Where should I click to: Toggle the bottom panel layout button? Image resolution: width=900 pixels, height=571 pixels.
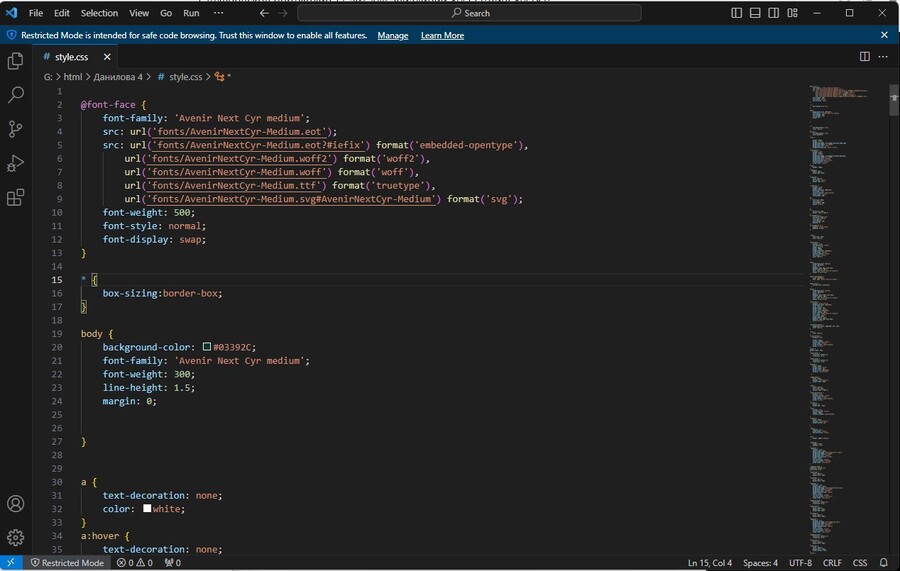(x=755, y=13)
